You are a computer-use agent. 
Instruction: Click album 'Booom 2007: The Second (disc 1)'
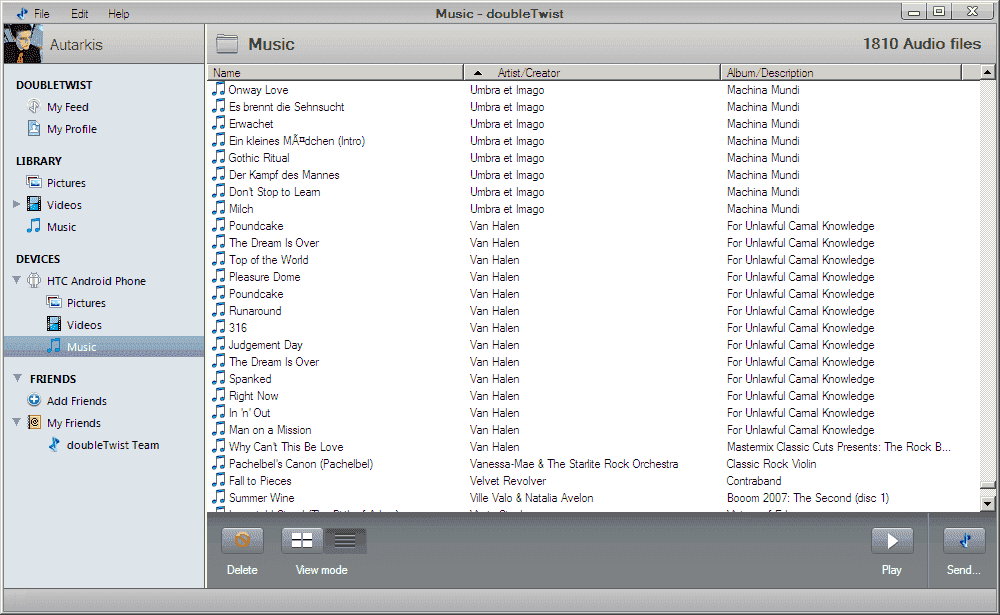point(807,498)
